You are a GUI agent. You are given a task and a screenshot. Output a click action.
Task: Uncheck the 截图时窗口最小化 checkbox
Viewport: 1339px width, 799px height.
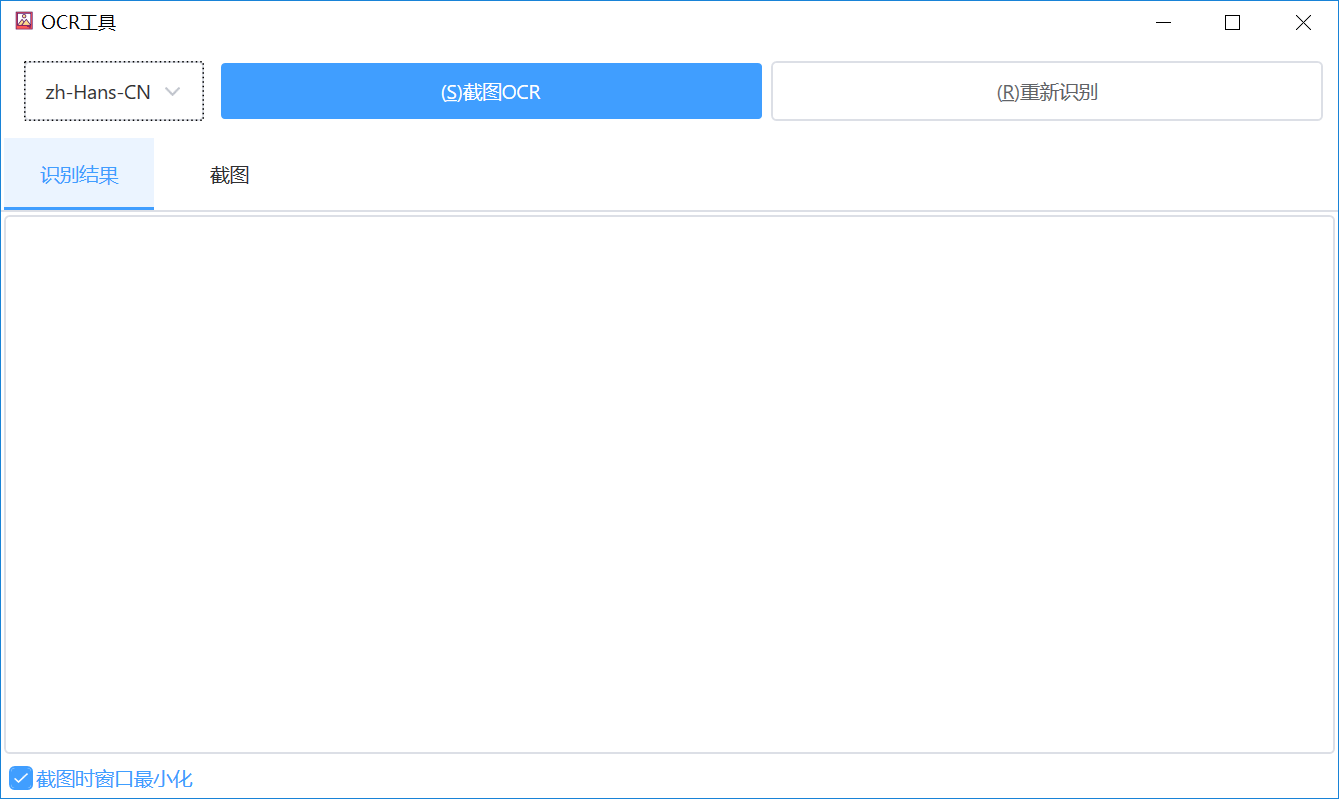point(21,778)
